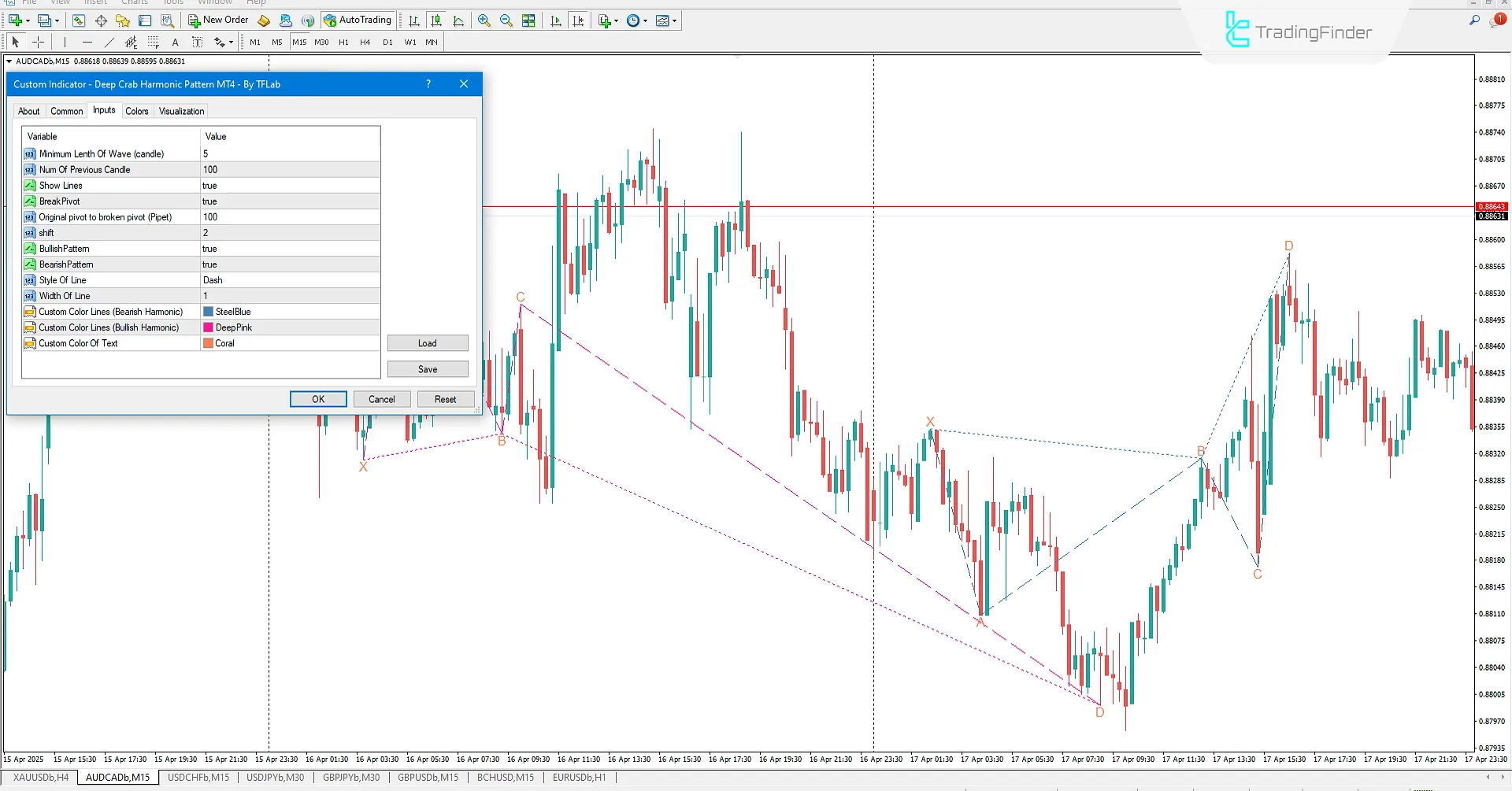Select the Fibonacci Retracement drawing tool
This screenshot has width=1512, height=791.
click(154, 43)
